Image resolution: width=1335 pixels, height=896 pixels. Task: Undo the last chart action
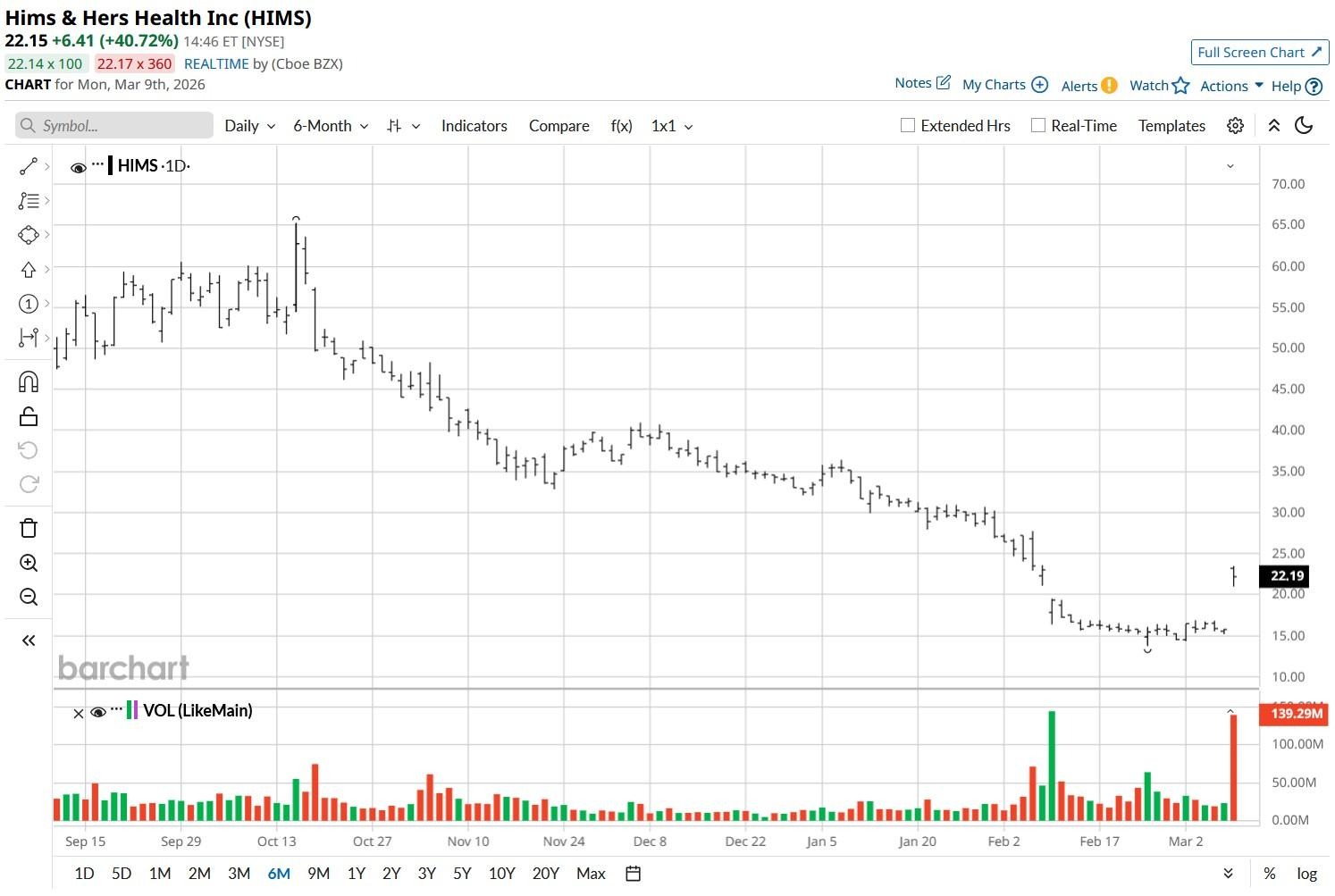pyautogui.click(x=29, y=450)
